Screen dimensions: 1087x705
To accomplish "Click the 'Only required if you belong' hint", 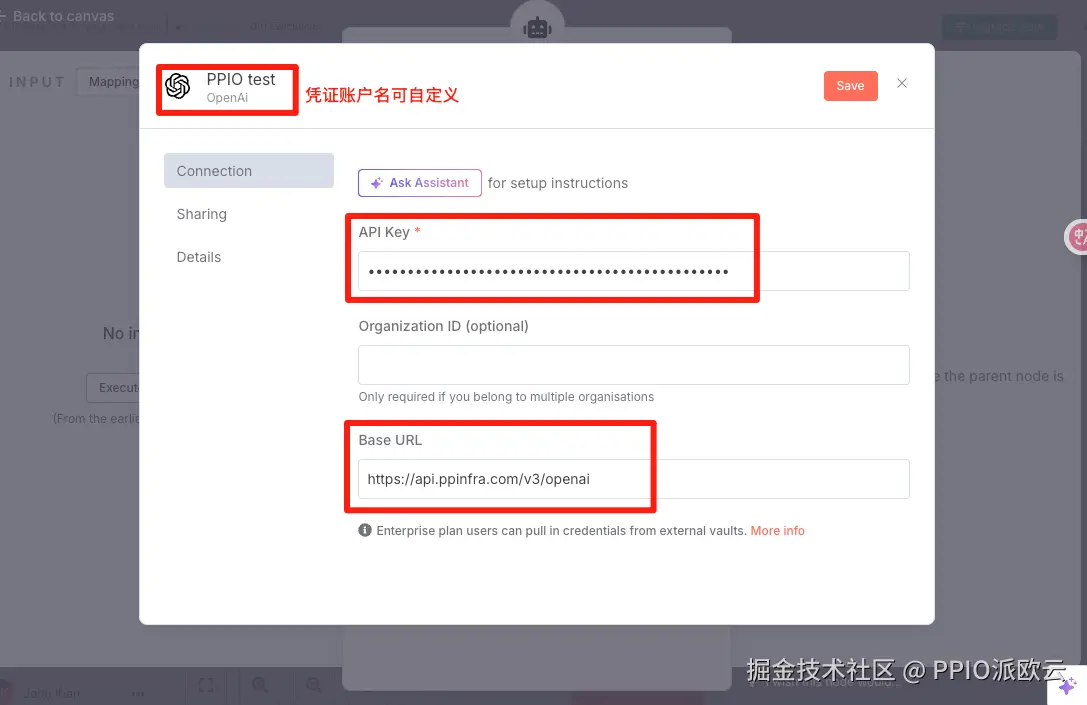I will pos(506,397).
